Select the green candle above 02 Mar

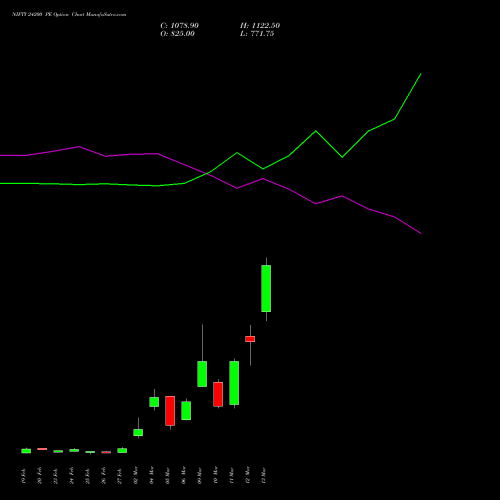(138, 432)
